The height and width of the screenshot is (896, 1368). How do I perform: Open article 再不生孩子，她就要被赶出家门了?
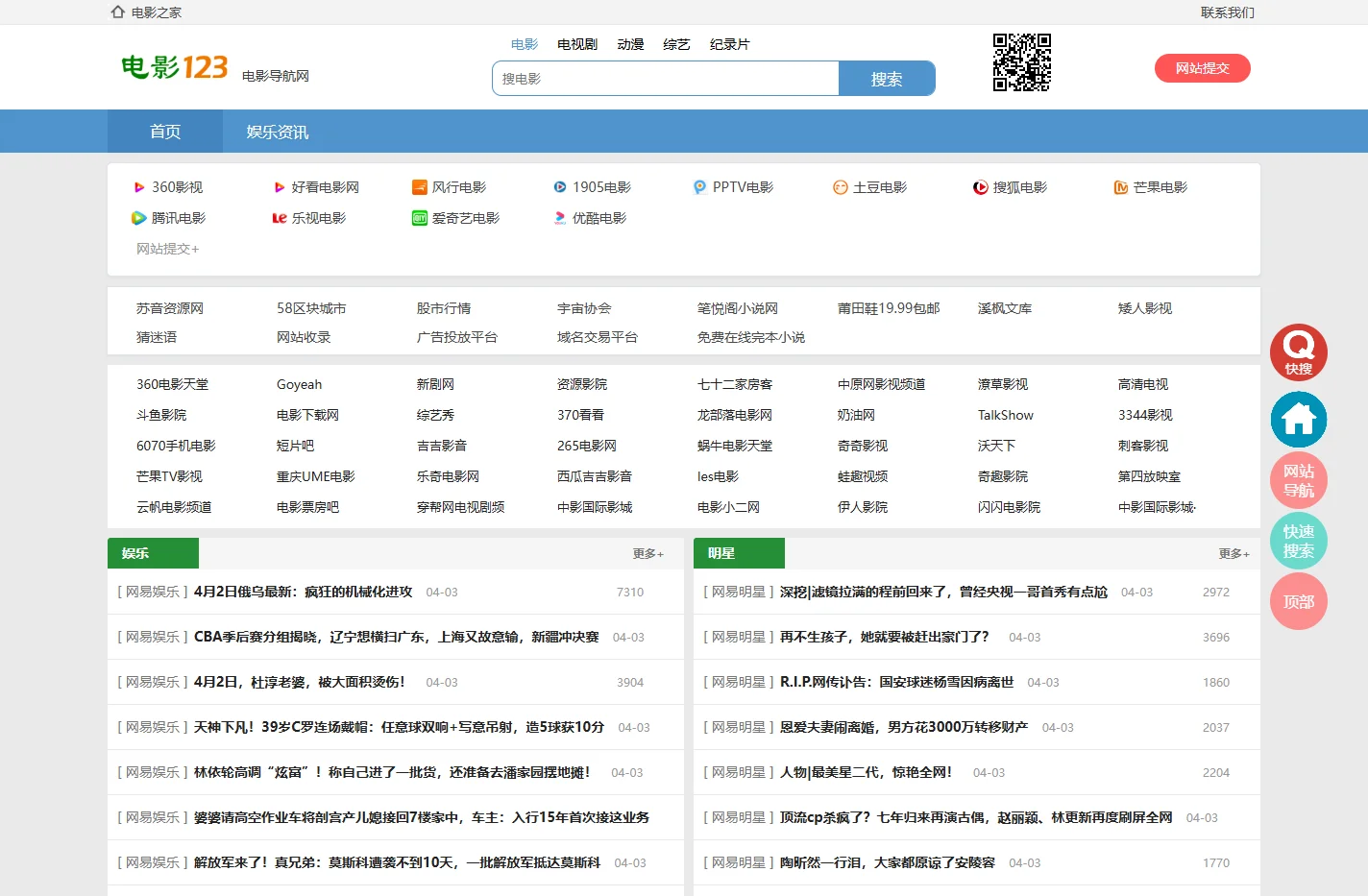(x=884, y=637)
